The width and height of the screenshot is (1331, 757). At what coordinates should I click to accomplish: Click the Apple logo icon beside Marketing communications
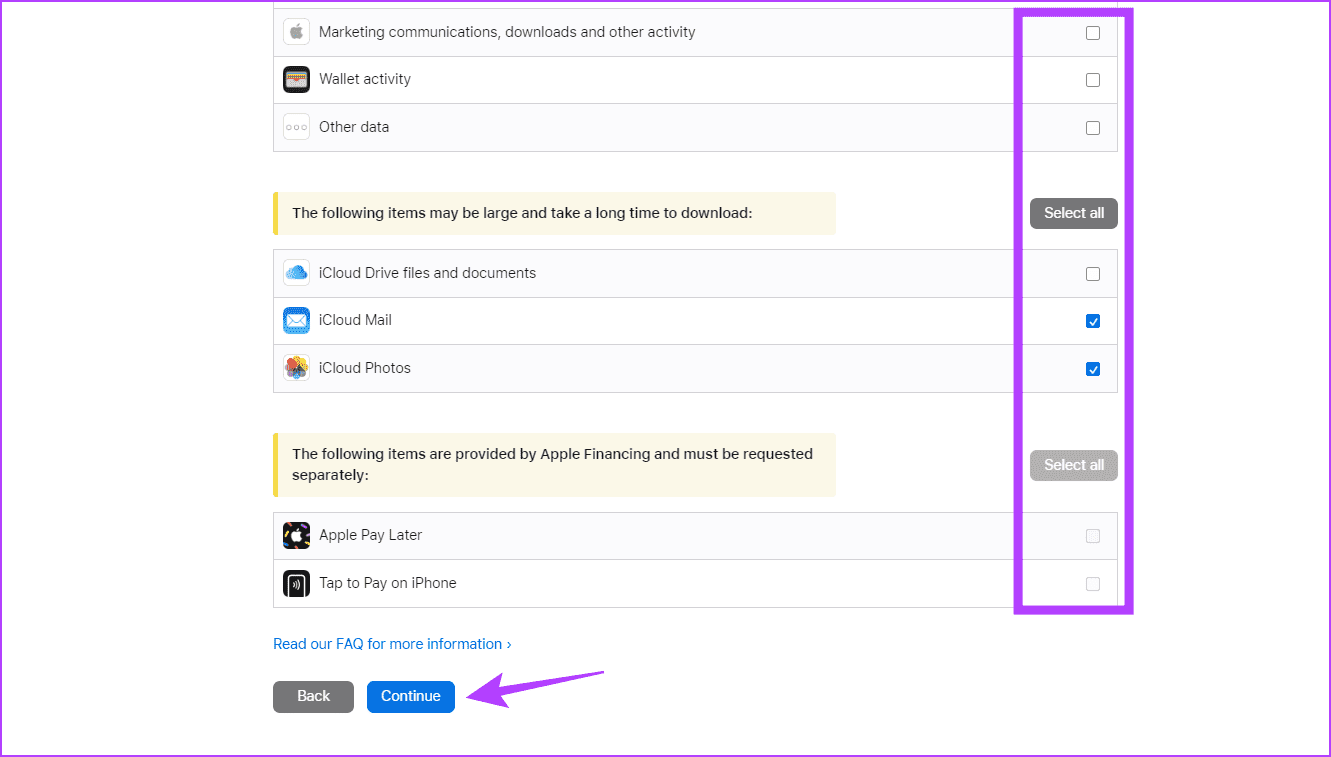[x=296, y=32]
